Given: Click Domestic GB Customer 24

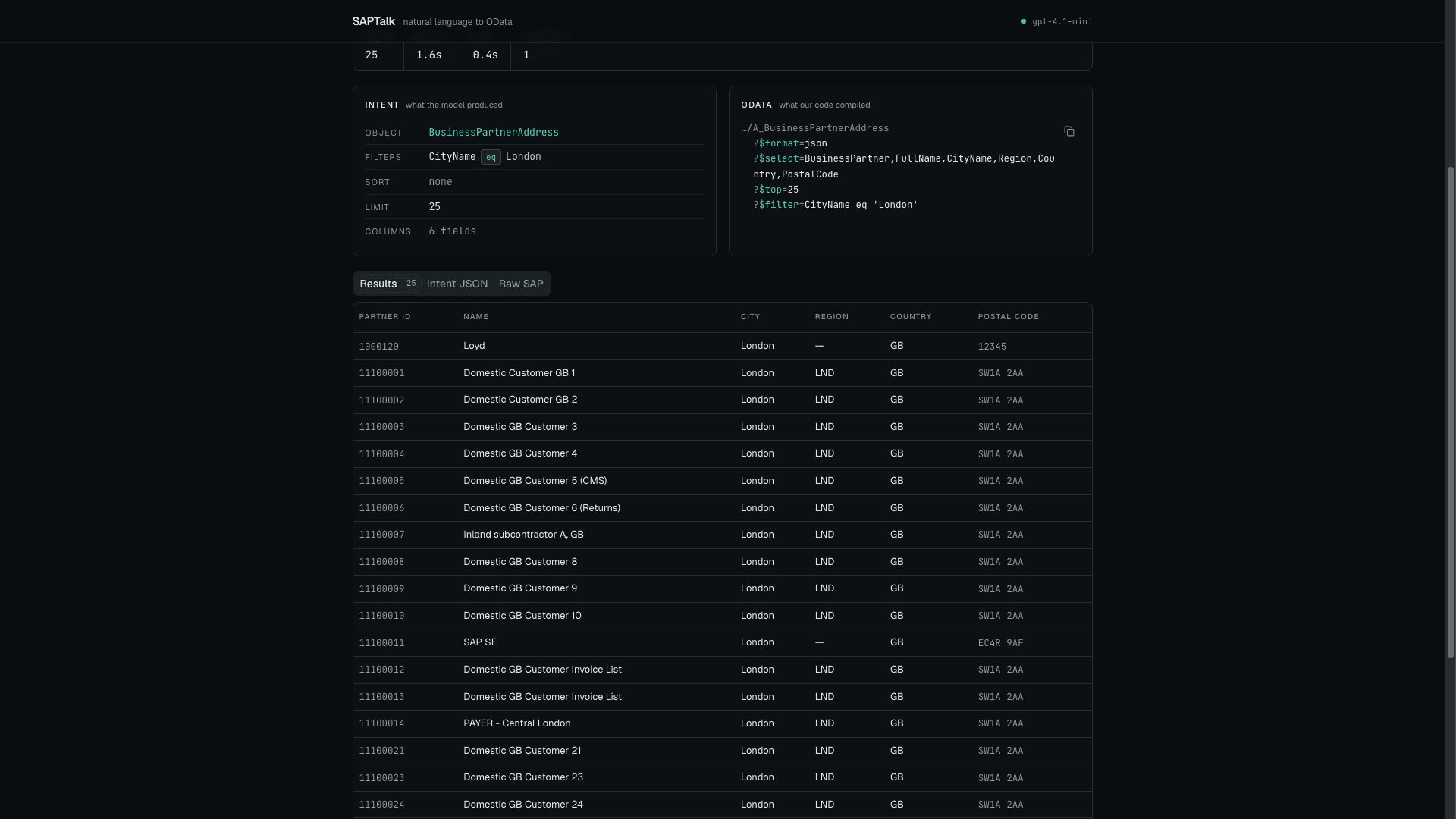Looking at the screenshot, I should coord(523,805).
